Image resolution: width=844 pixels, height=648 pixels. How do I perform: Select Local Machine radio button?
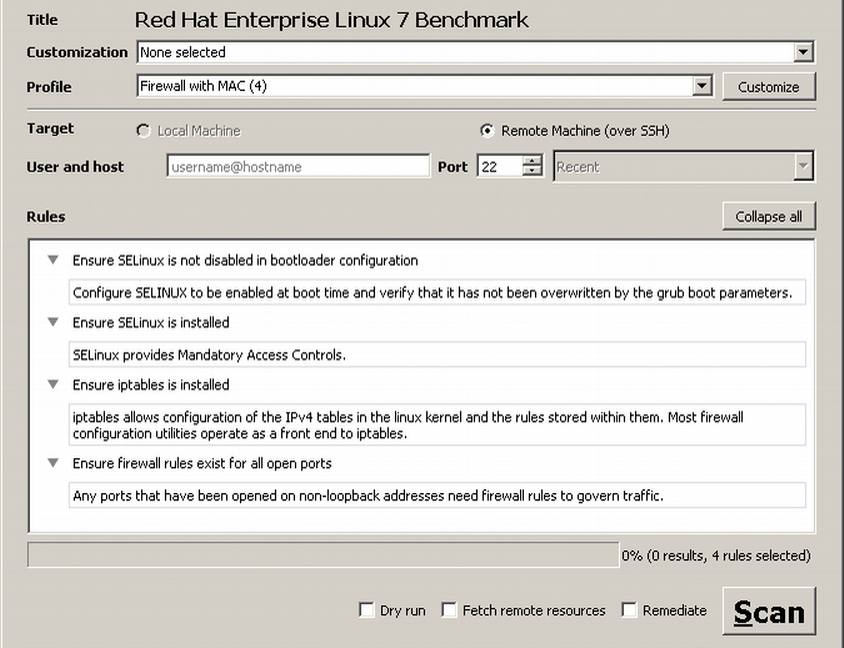point(143,131)
